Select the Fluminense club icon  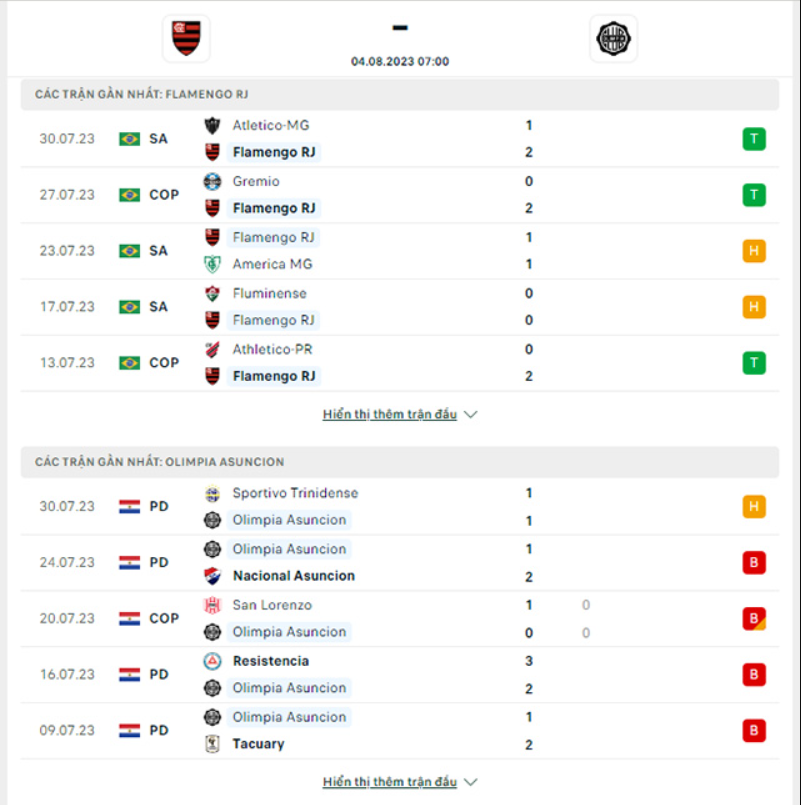pyautogui.click(x=210, y=293)
